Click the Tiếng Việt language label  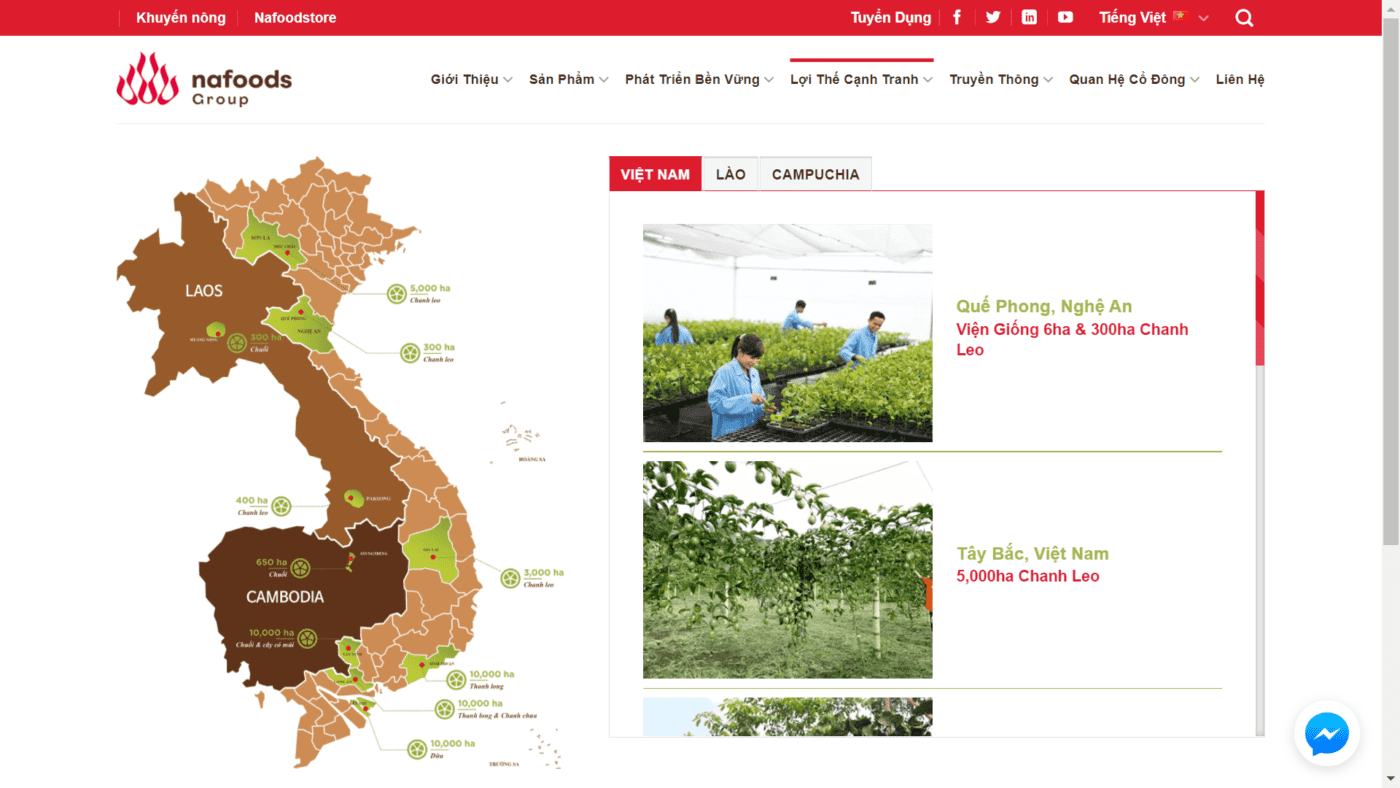(1132, 18)
